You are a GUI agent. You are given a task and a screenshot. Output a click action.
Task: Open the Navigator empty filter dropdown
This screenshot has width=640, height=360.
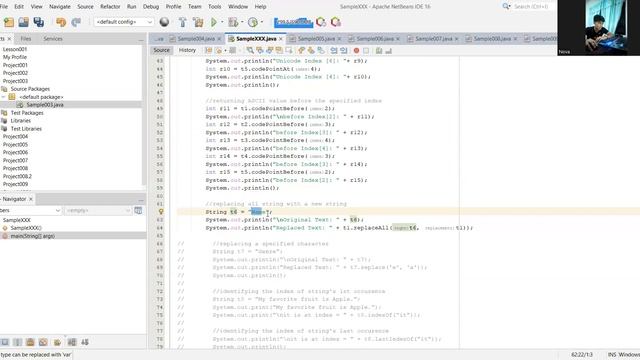point(98,210)
